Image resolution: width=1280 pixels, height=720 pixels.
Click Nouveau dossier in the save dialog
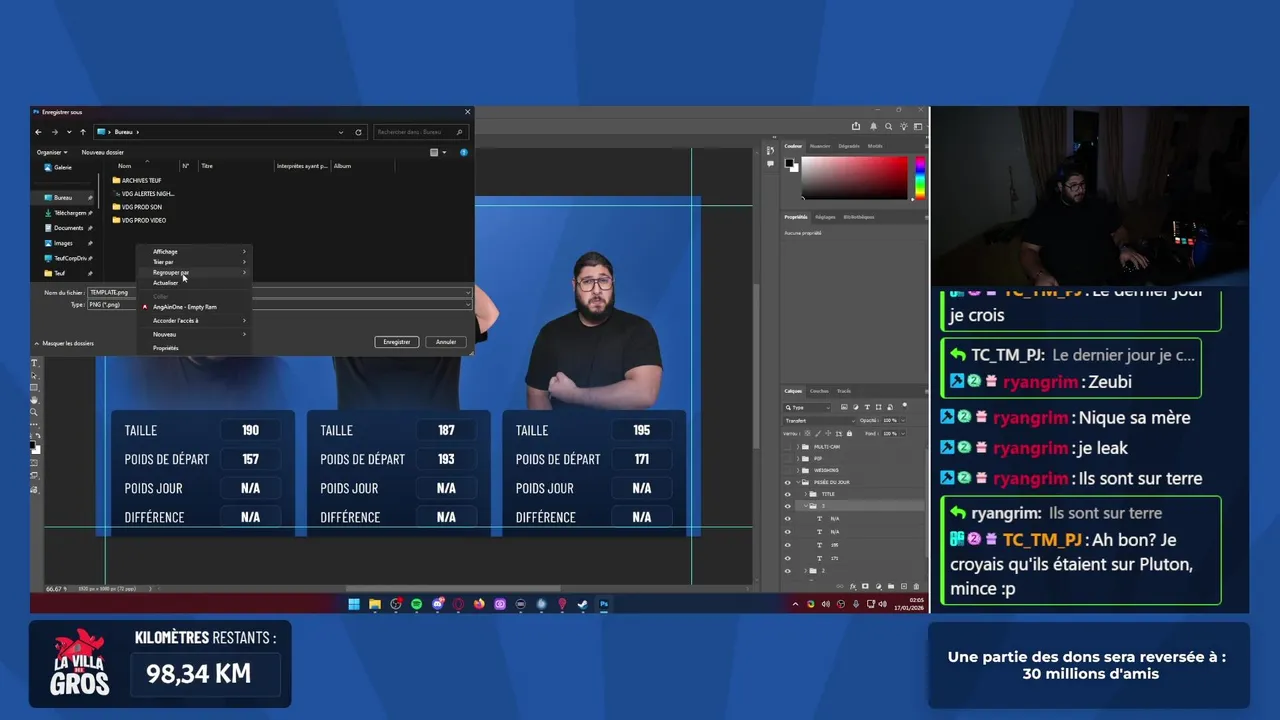[103, 152]
